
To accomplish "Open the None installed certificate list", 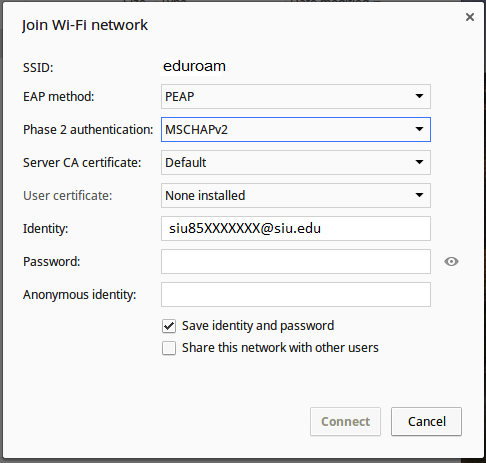I will tap(296, 195).
